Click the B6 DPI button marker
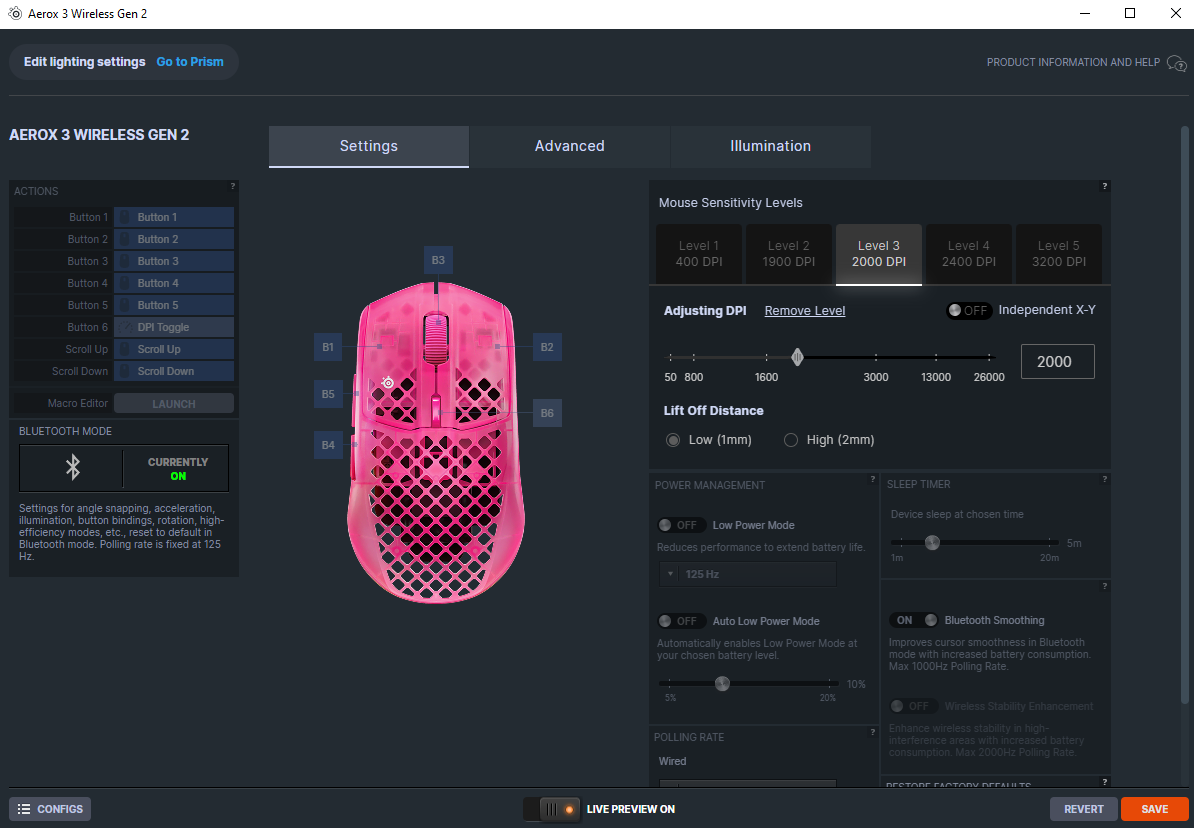 point(547,413)
